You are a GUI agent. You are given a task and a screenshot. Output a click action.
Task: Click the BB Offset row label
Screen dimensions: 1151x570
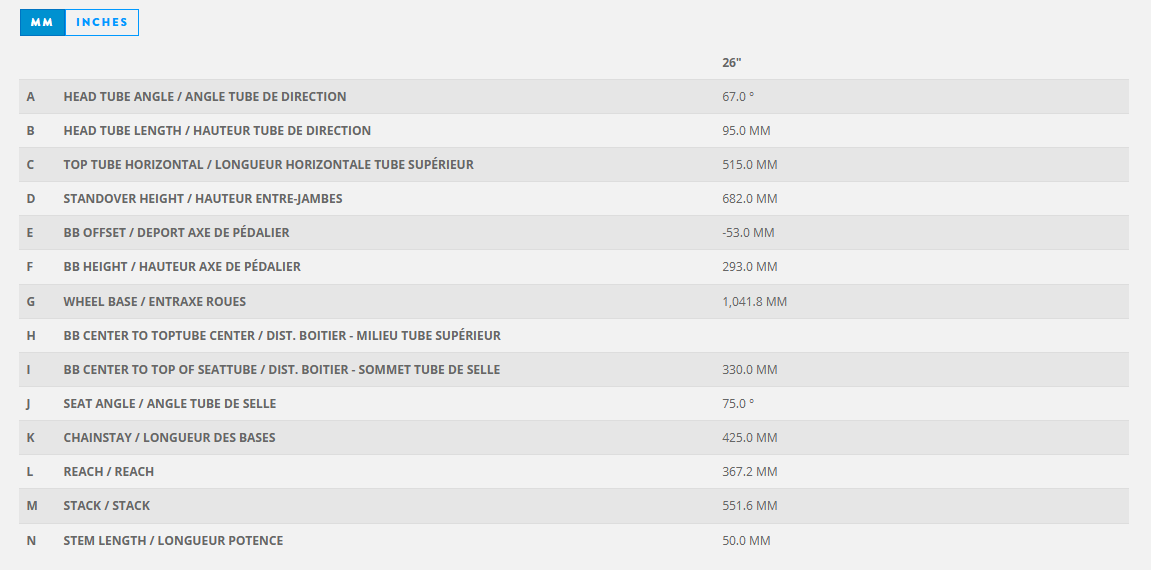[176, 233]
